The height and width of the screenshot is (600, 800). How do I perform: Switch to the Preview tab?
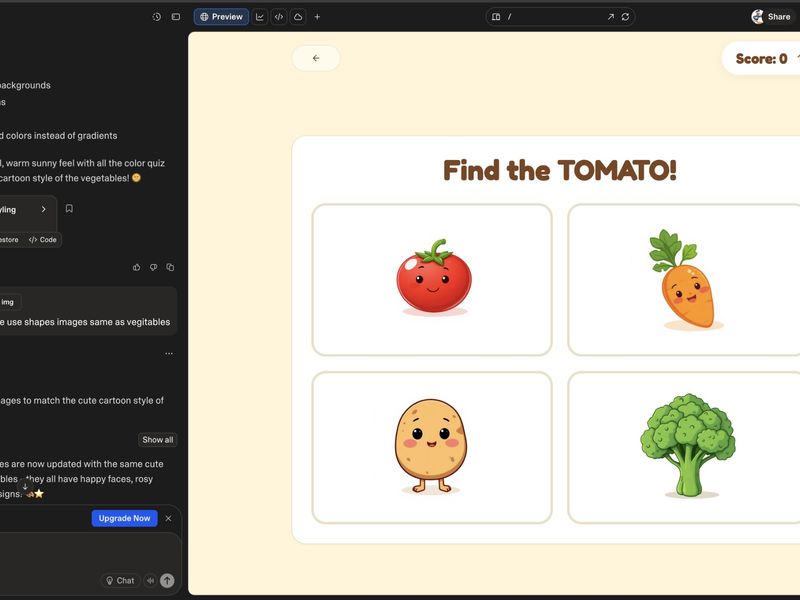(221, 17)
